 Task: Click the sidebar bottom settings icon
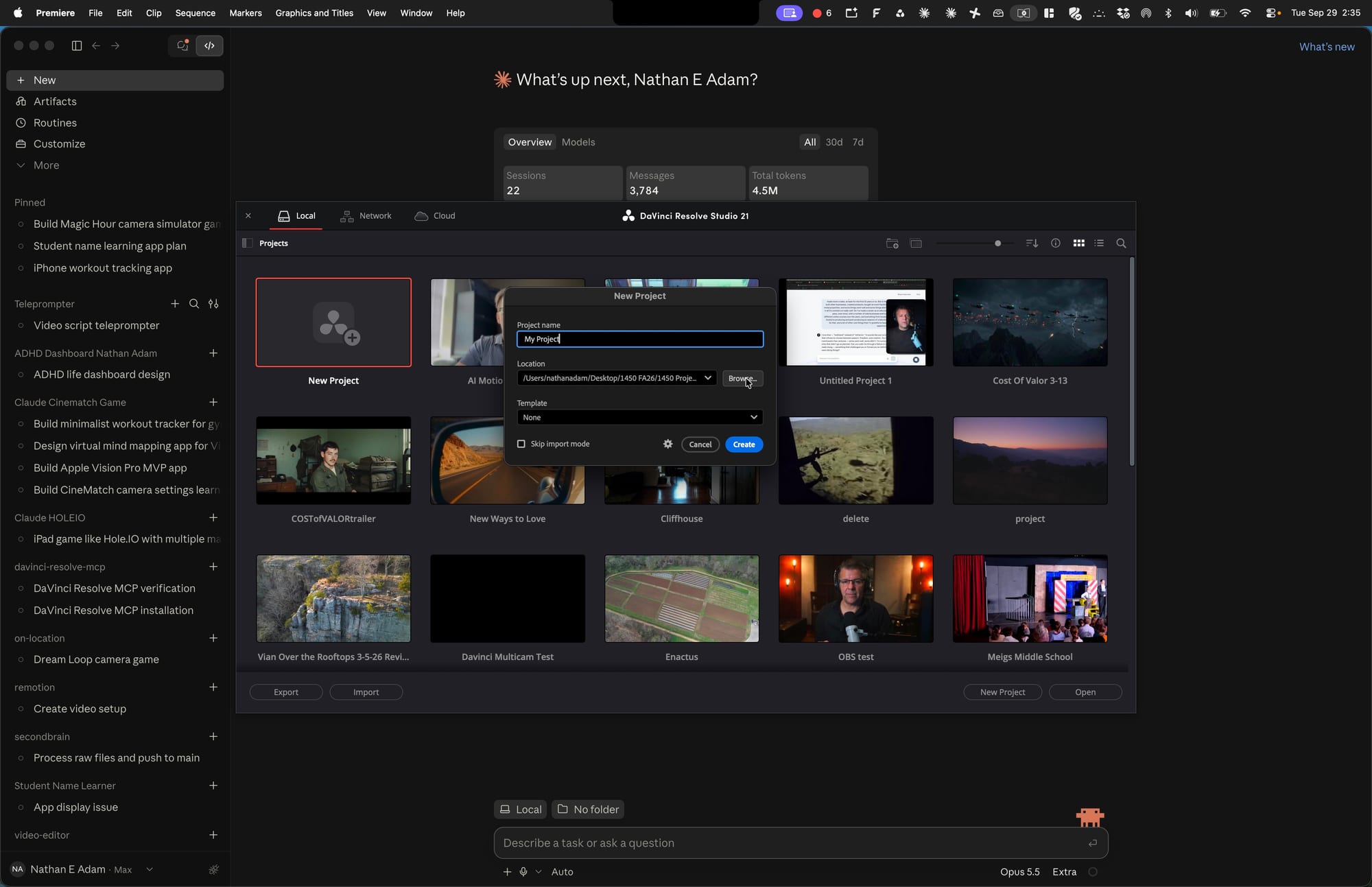point(214,870)
